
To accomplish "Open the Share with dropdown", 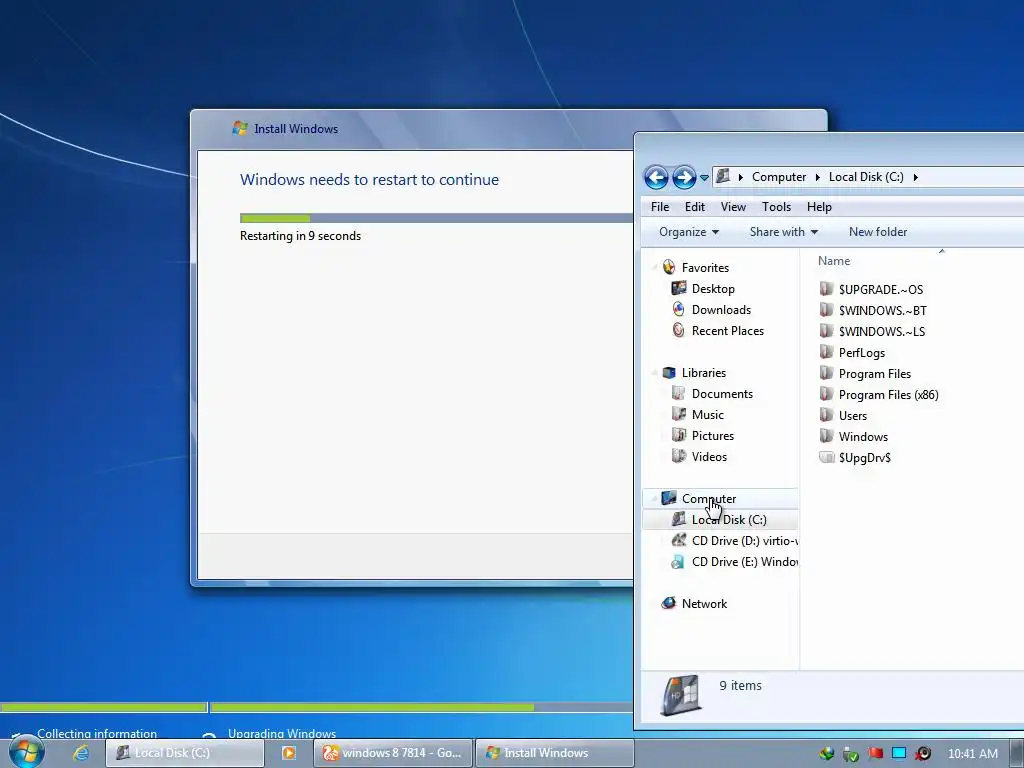I will click(784, 232).
